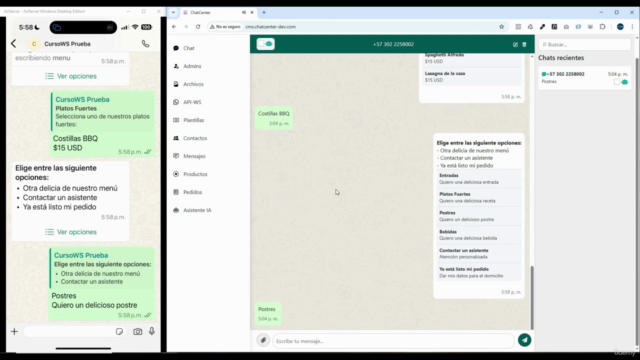Click the address bar URL cms.chatcenter-dev.com
This screenshot has height=360, width=640.
271,27
